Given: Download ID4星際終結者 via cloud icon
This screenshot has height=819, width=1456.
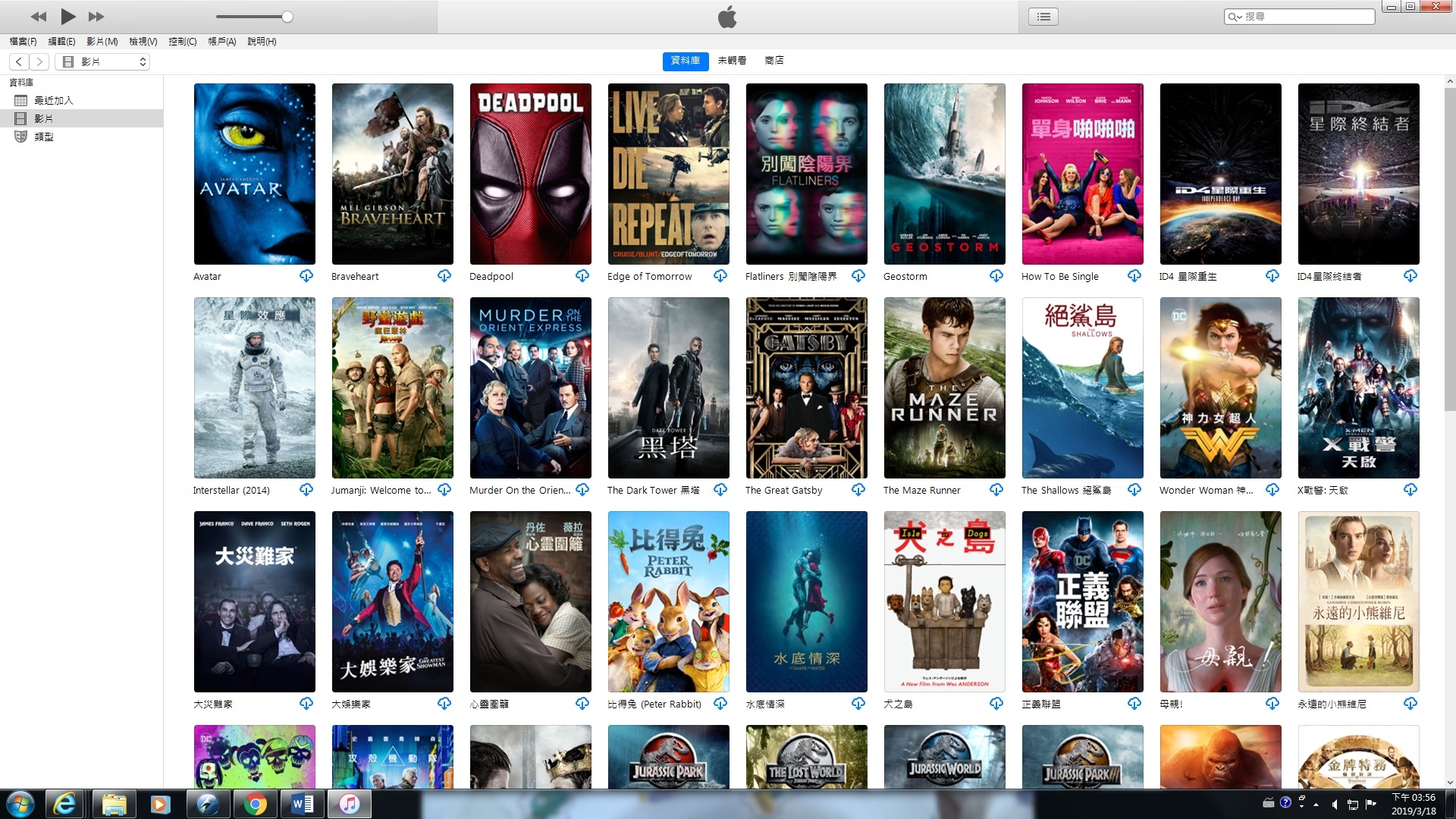Looking at the screenshot, I should (1410, 276).
